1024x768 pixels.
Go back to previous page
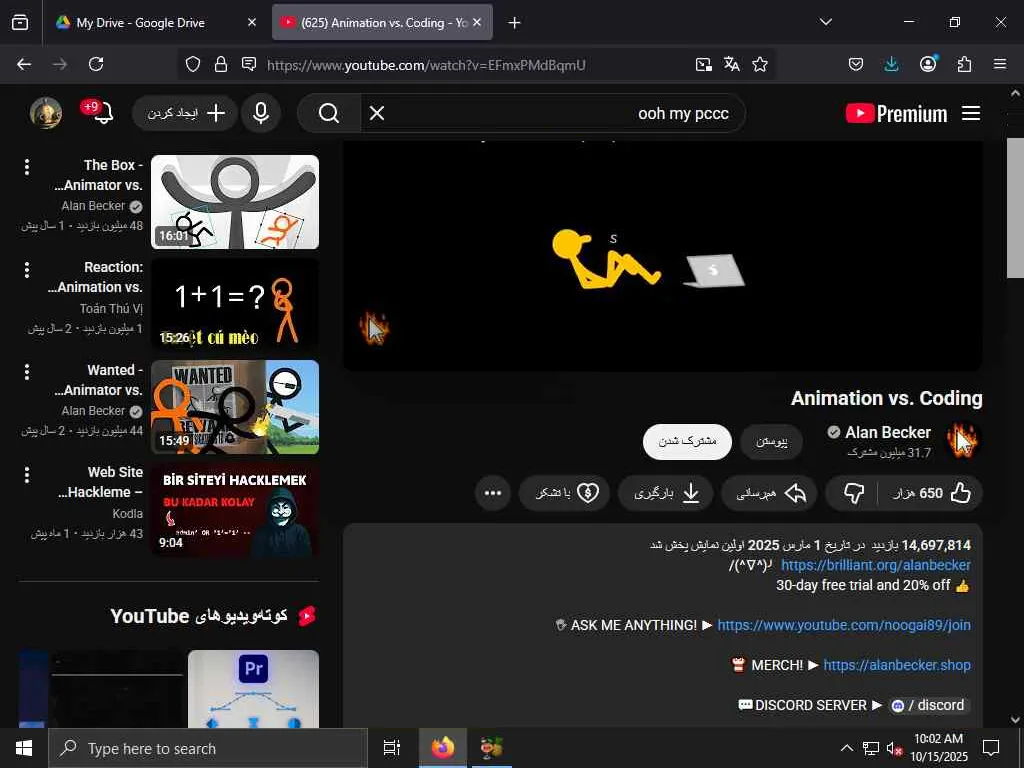tap(24, 64)
